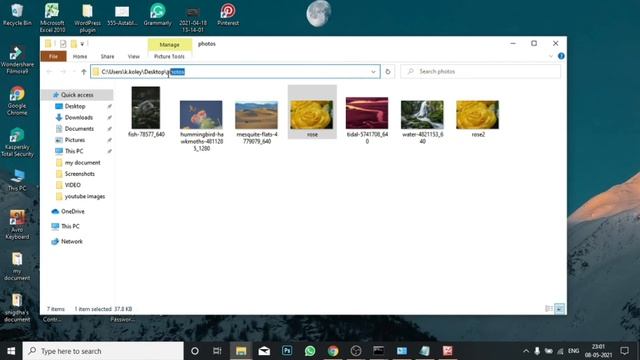
Task: Select Quick access in navigation pane
Action: pyautogui.click(x=77, y=95)
